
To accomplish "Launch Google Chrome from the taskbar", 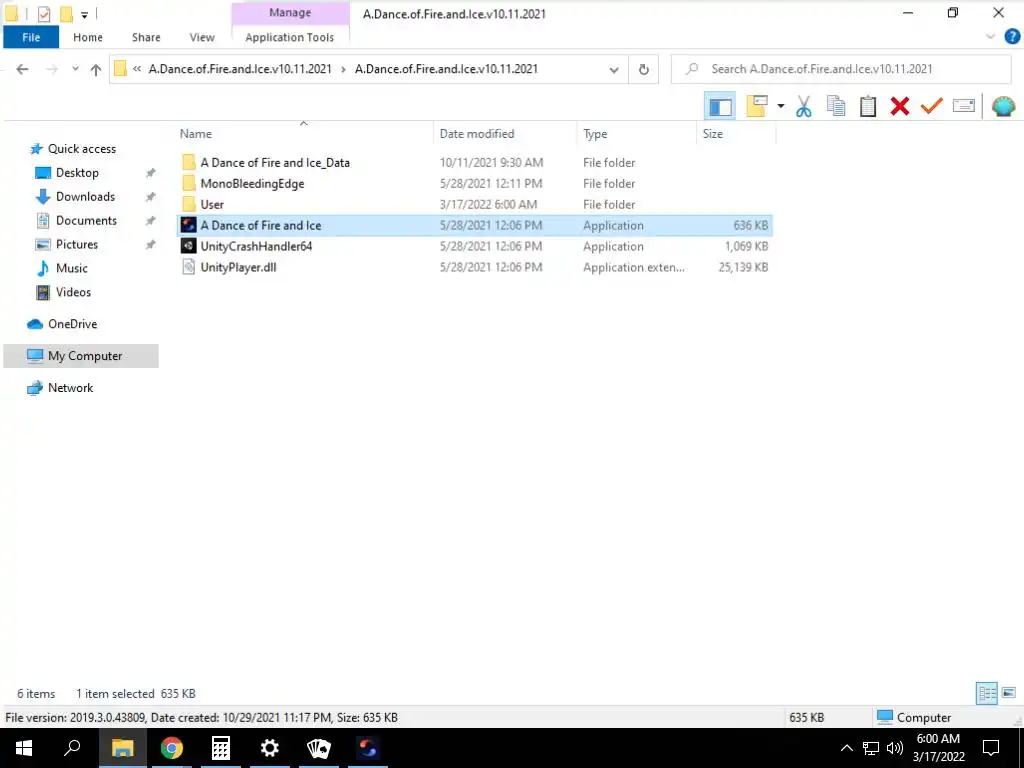I will pyautogui.click(x=171, y=748).
